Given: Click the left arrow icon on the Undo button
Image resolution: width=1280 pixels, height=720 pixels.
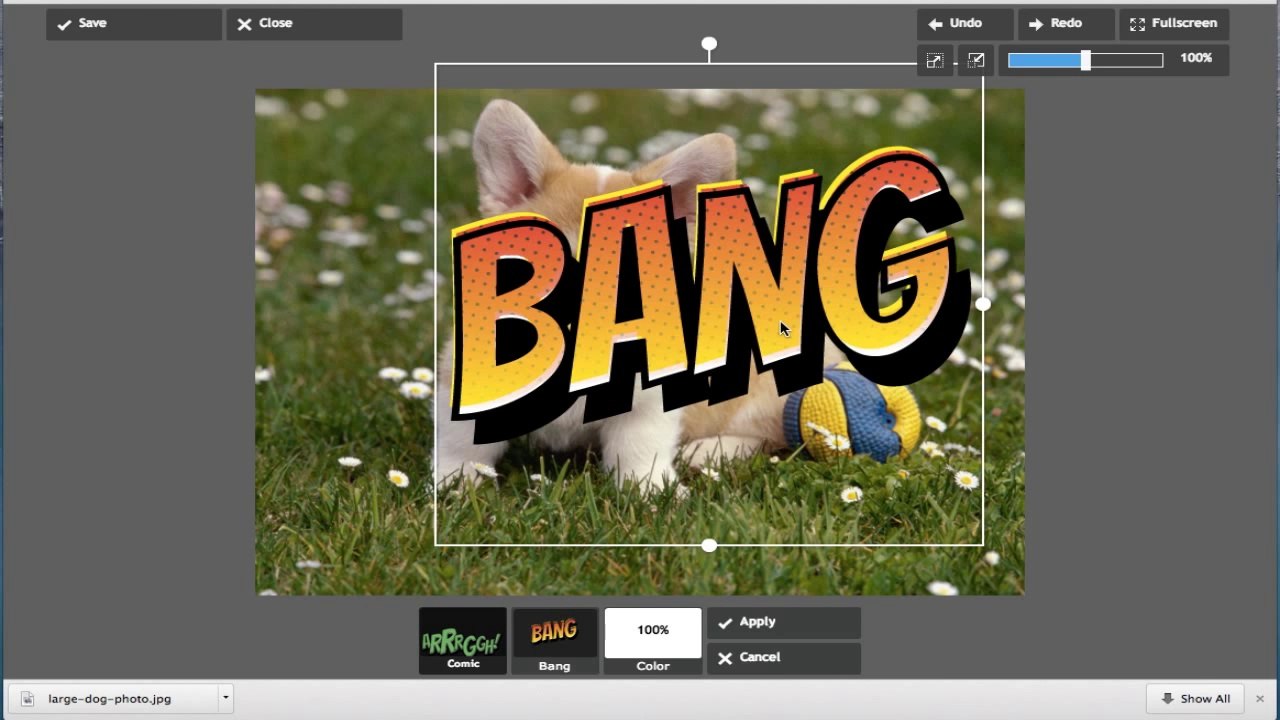Looking at the screenshot, I should coord(935,24).
